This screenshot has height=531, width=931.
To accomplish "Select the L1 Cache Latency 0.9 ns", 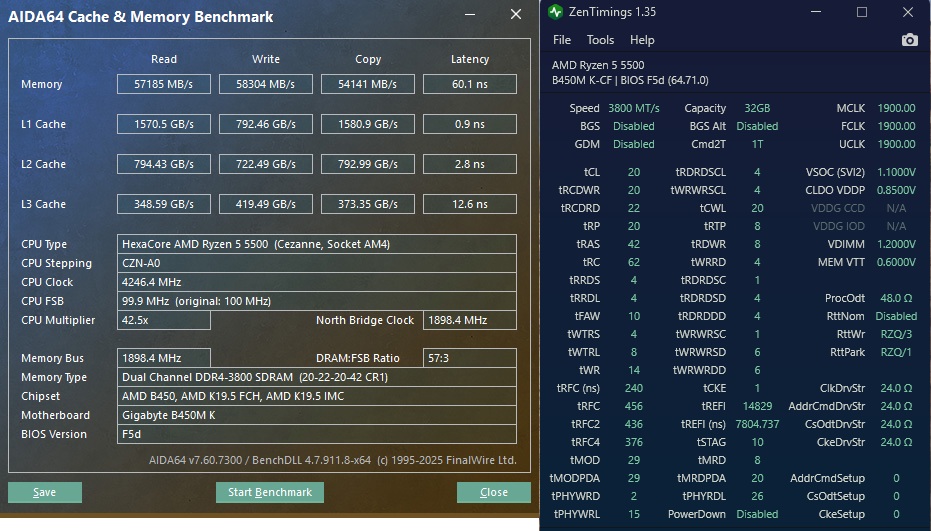I will coord(470,124).
